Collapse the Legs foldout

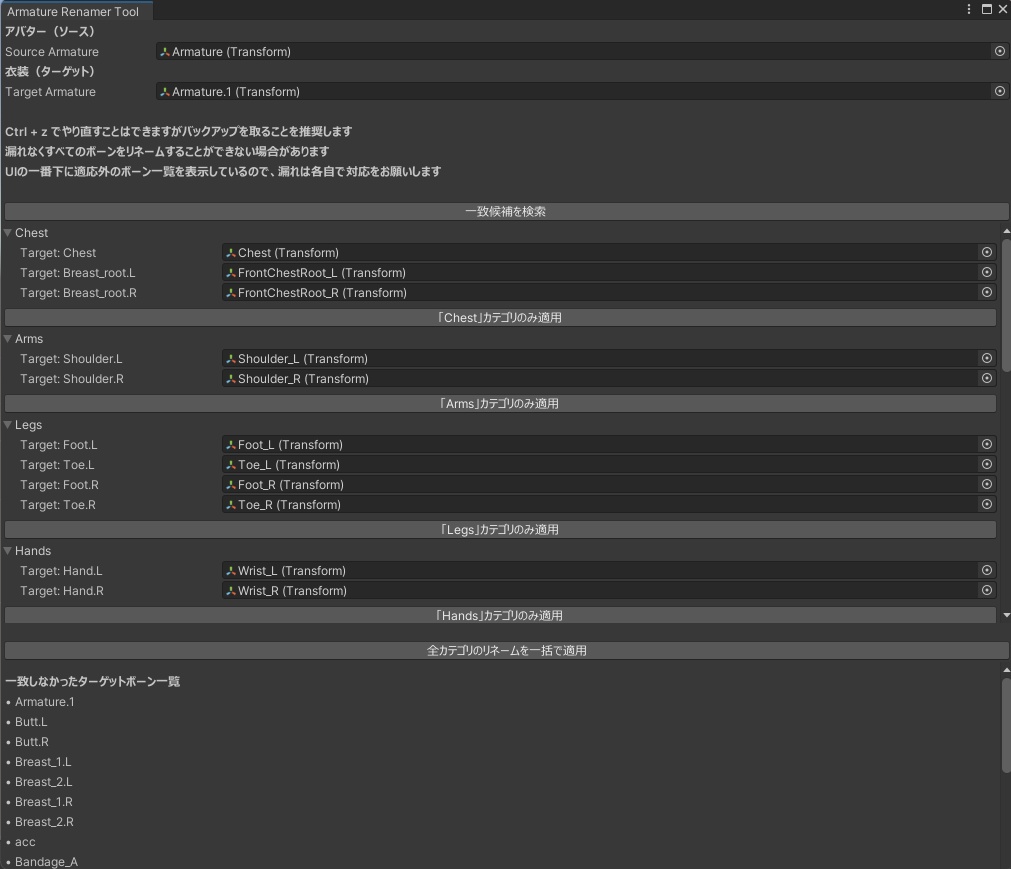8,424
